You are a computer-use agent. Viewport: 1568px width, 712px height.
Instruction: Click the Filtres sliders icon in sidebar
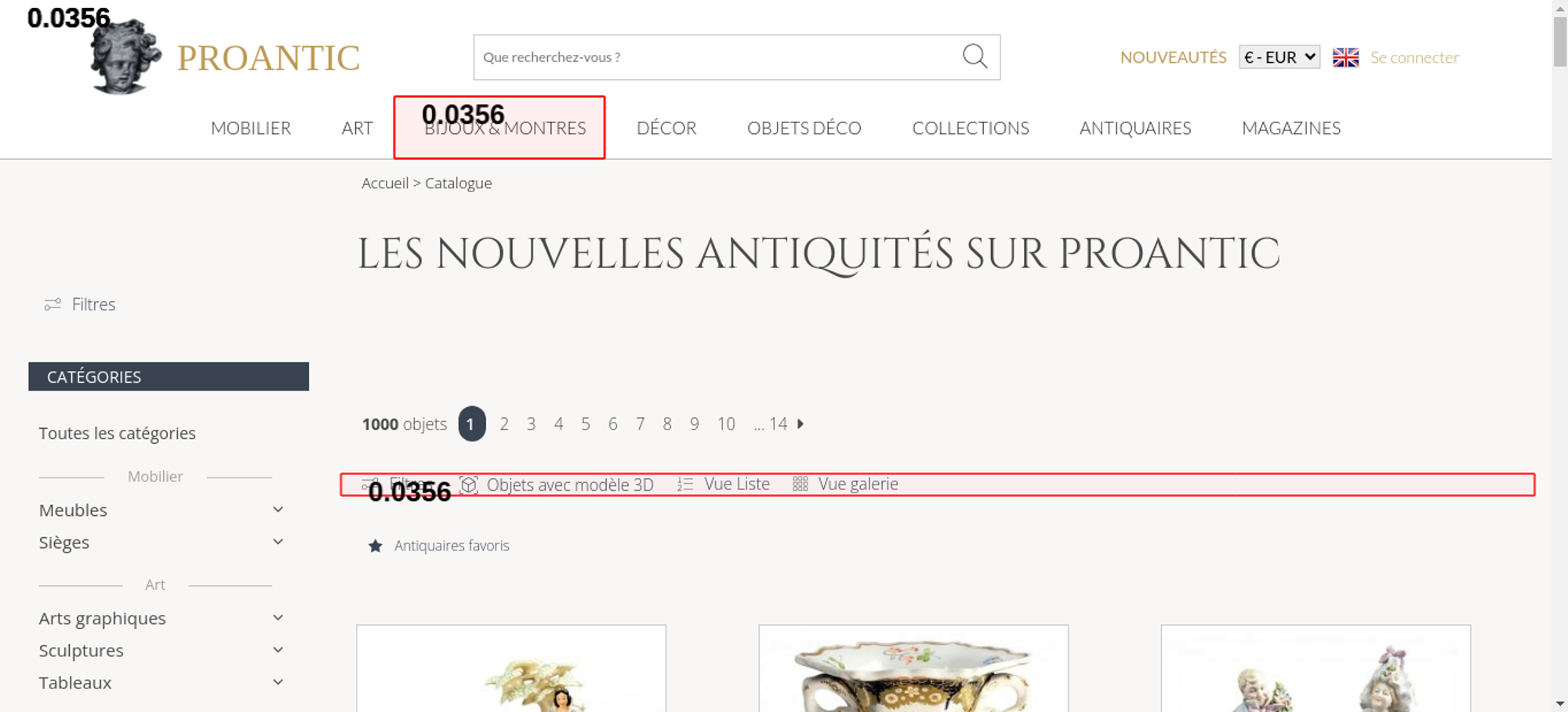(x=53, y=304)
